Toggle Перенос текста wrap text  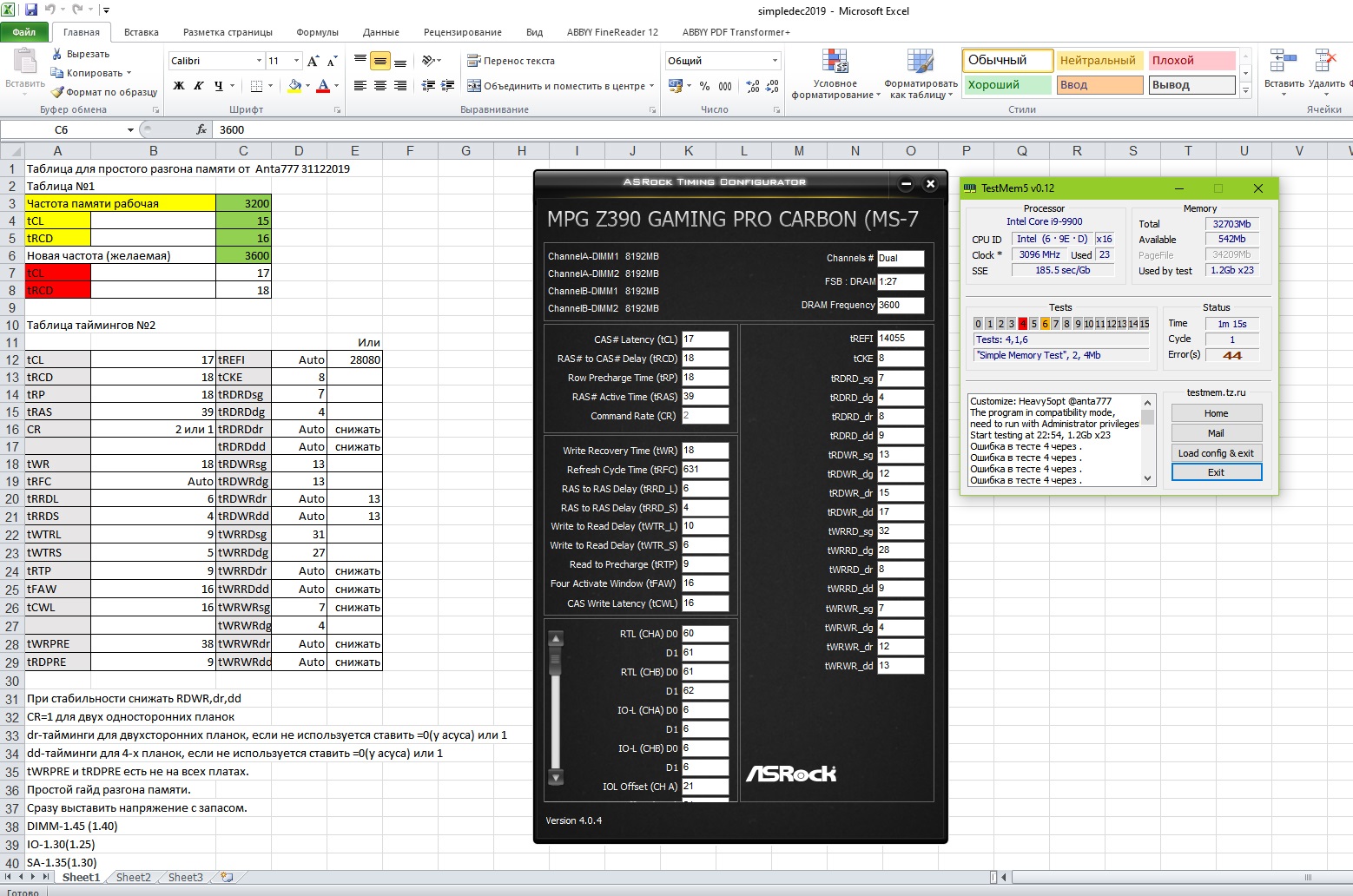coord(511,61)
